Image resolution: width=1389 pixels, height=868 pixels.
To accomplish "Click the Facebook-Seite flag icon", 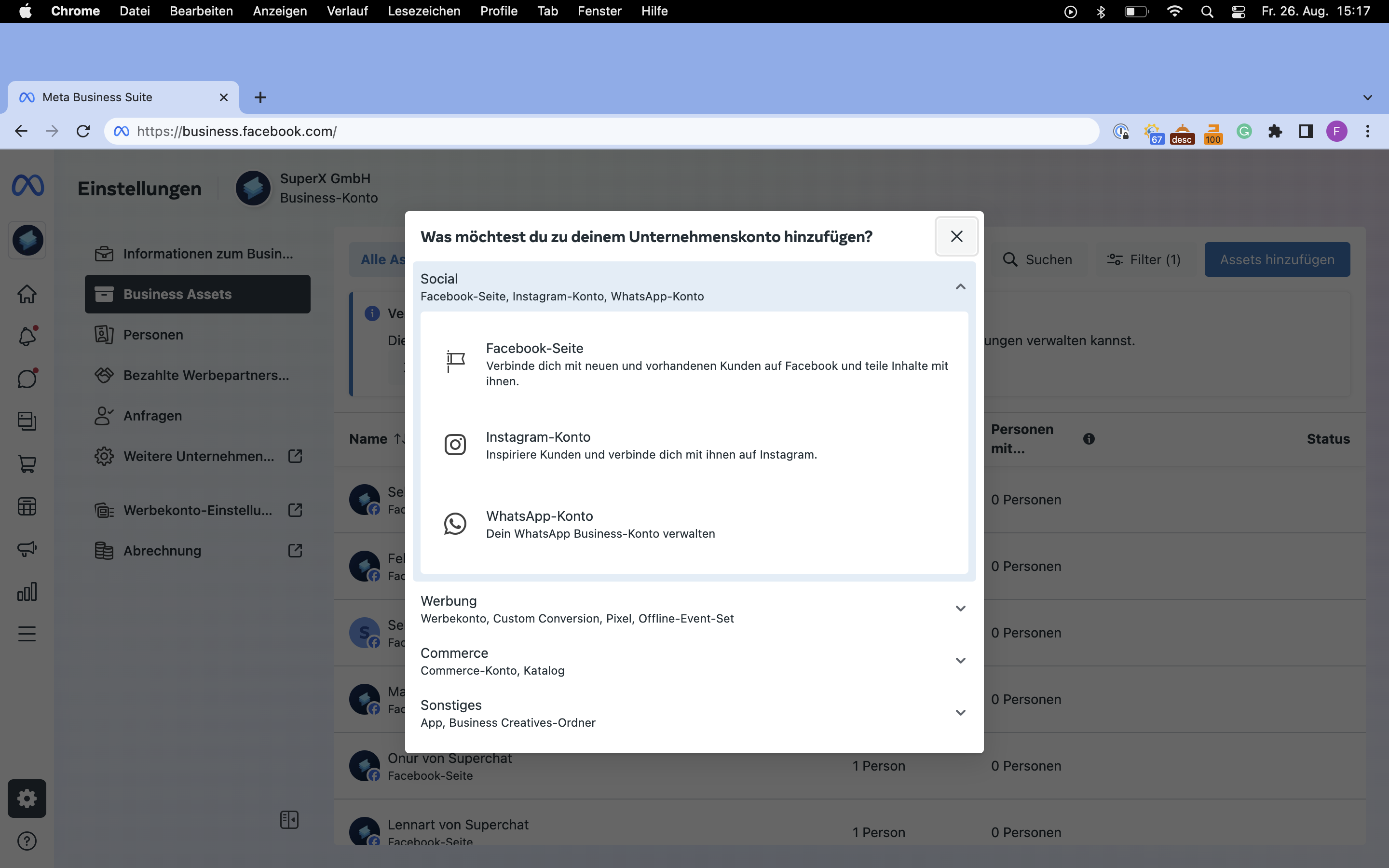I will (x=455, y=362).
